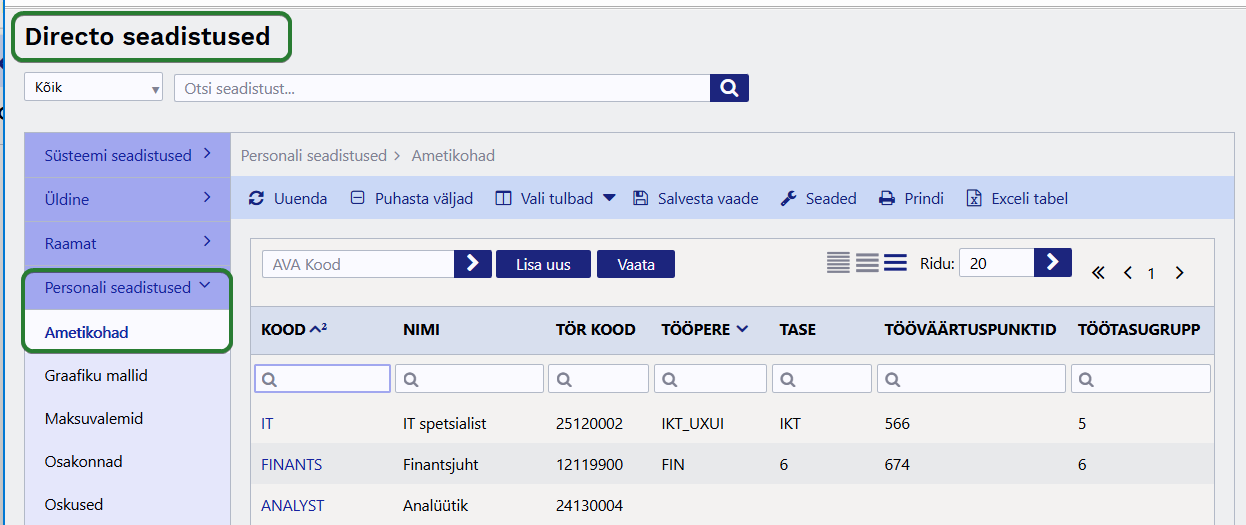Save the view with Salvesta vaade

696,199
